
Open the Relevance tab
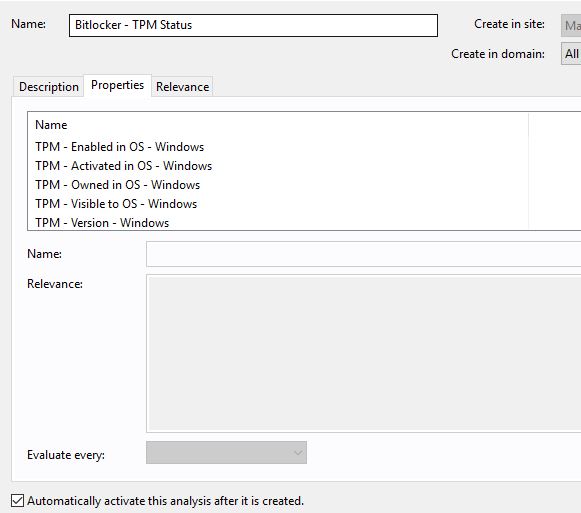182,87
